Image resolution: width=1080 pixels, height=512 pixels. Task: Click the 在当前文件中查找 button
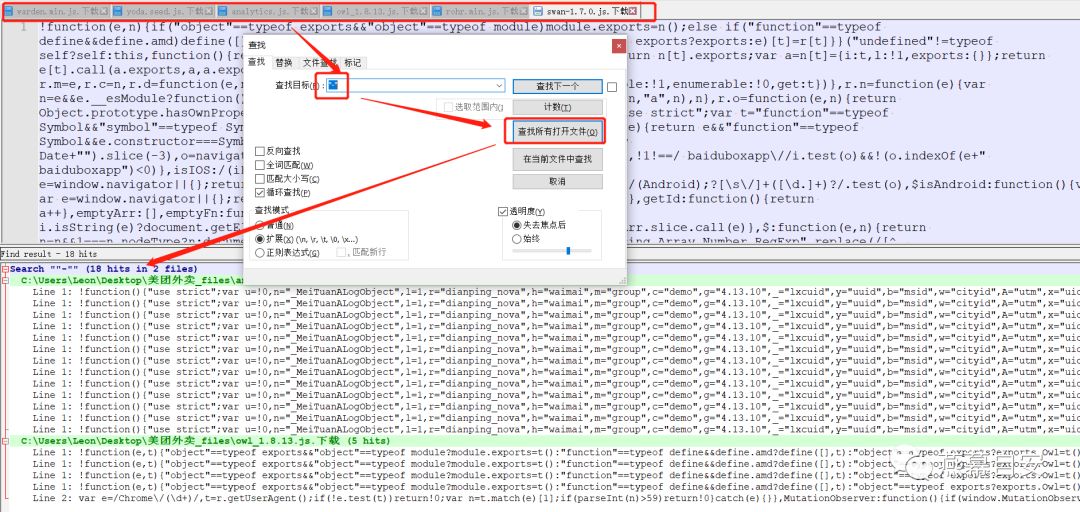[x=558, y=159]
